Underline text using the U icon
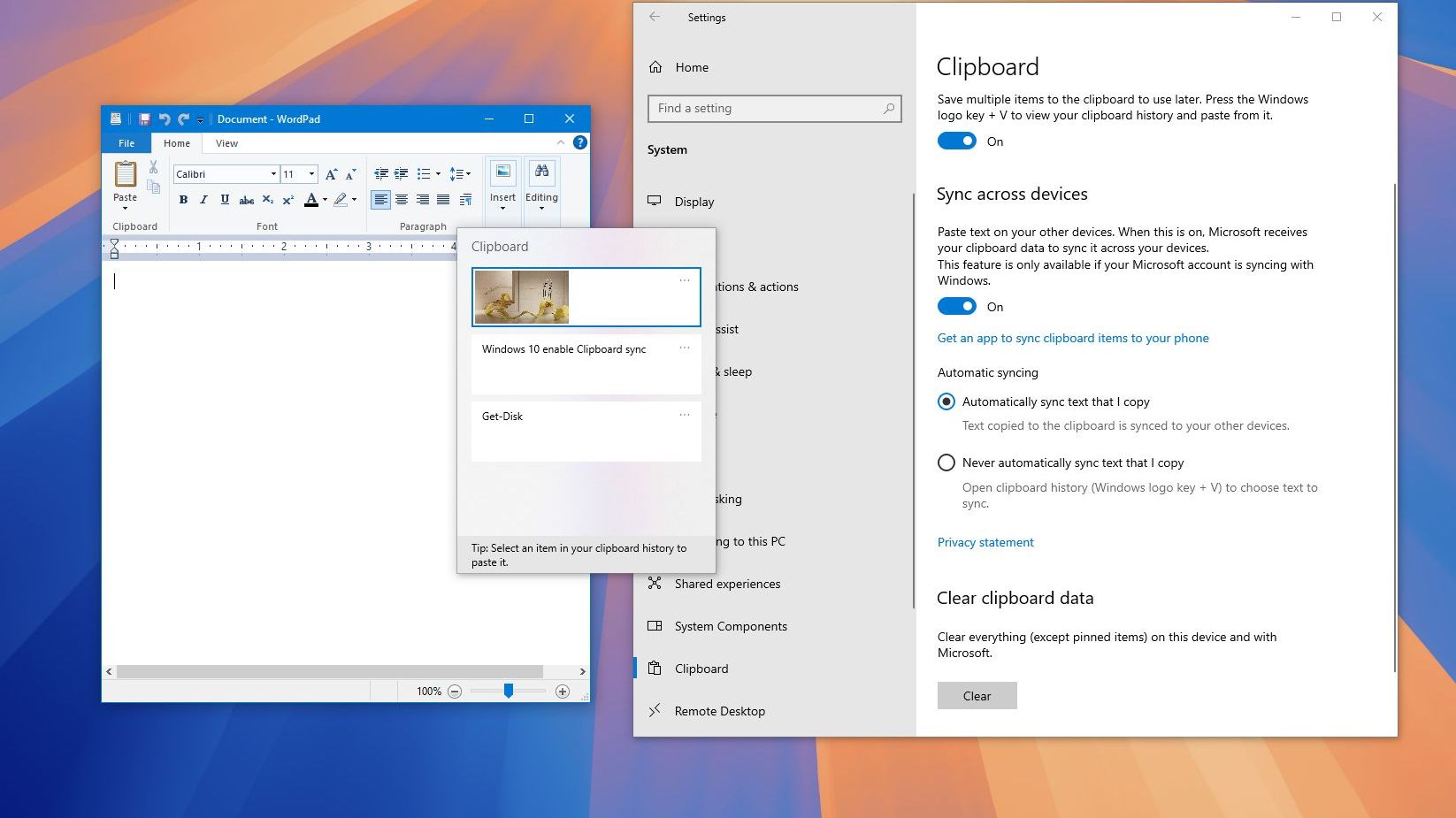Screen dimensions: 1456x818 pos(225,200)
